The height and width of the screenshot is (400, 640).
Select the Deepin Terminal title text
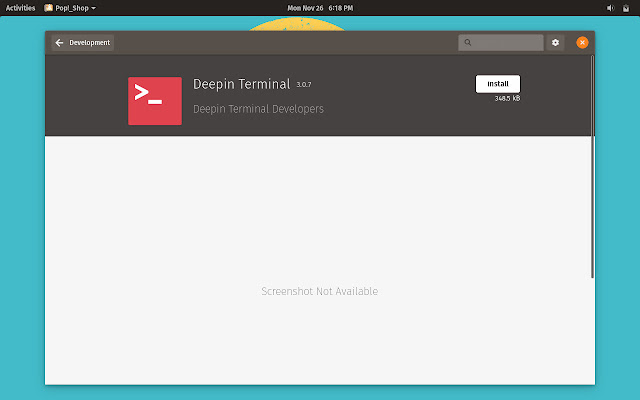tap(241, 84)
